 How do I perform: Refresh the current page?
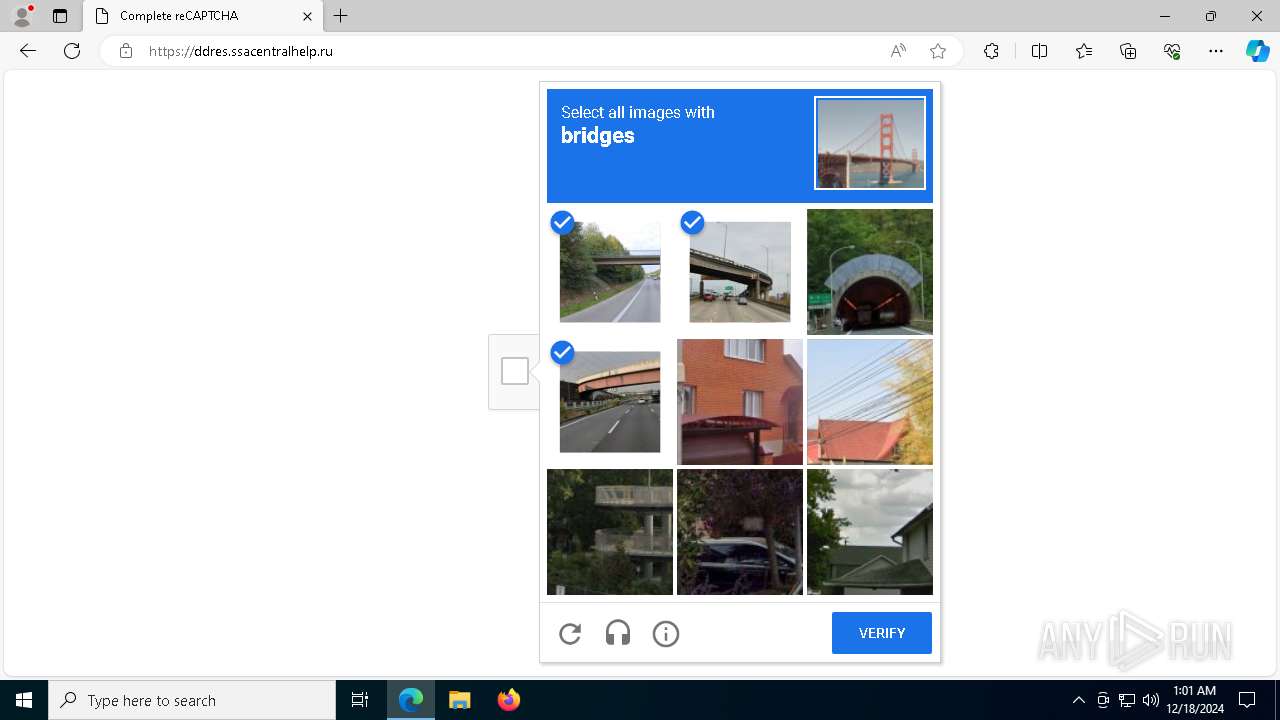pos(72,51)
